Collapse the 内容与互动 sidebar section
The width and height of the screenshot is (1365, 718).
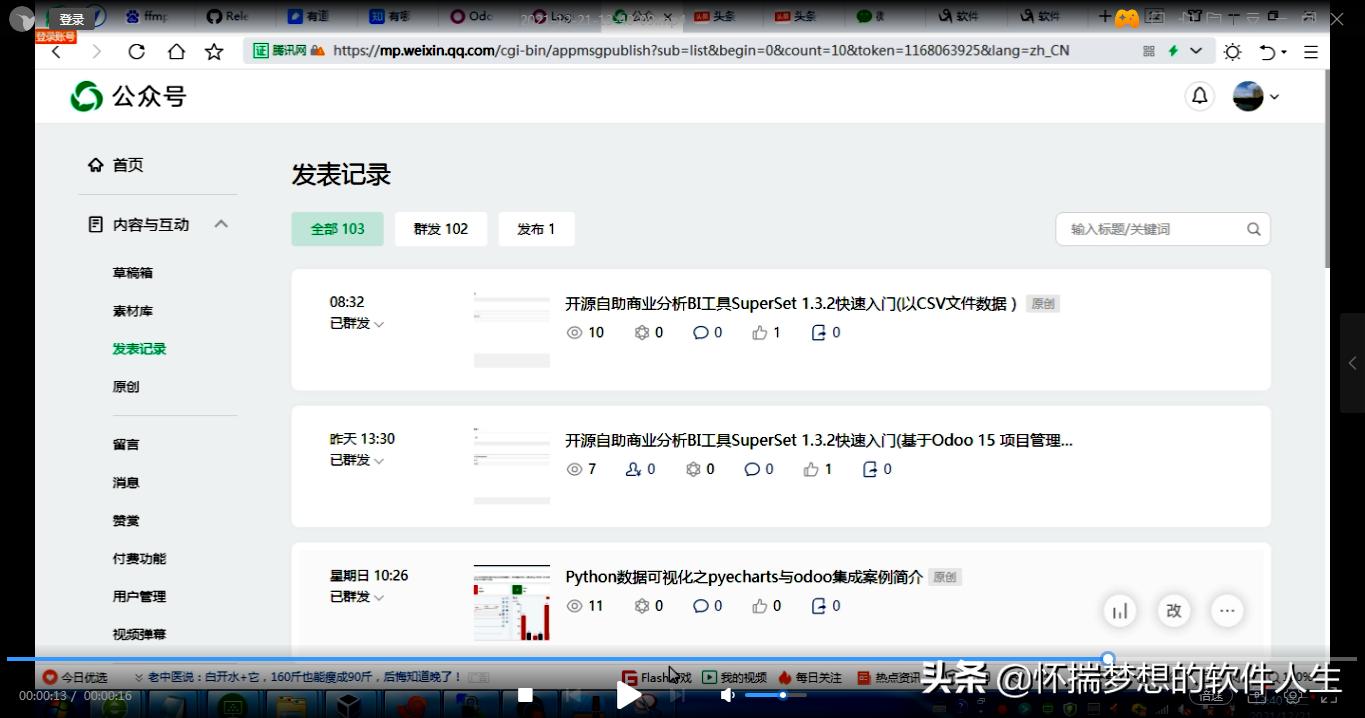tap(221, 224)
